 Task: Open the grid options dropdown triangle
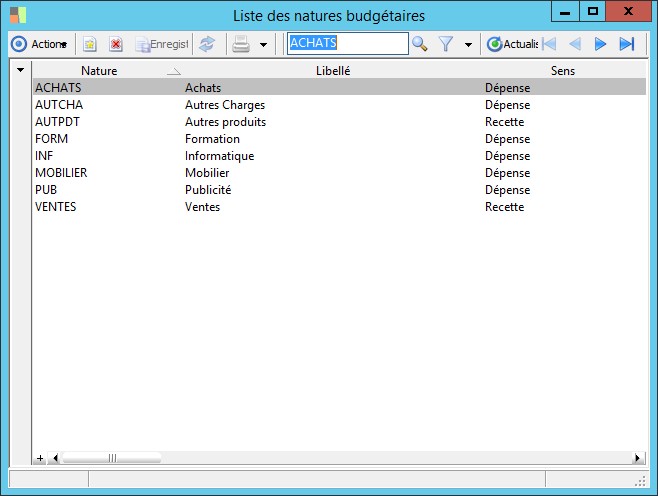(20, 70)
